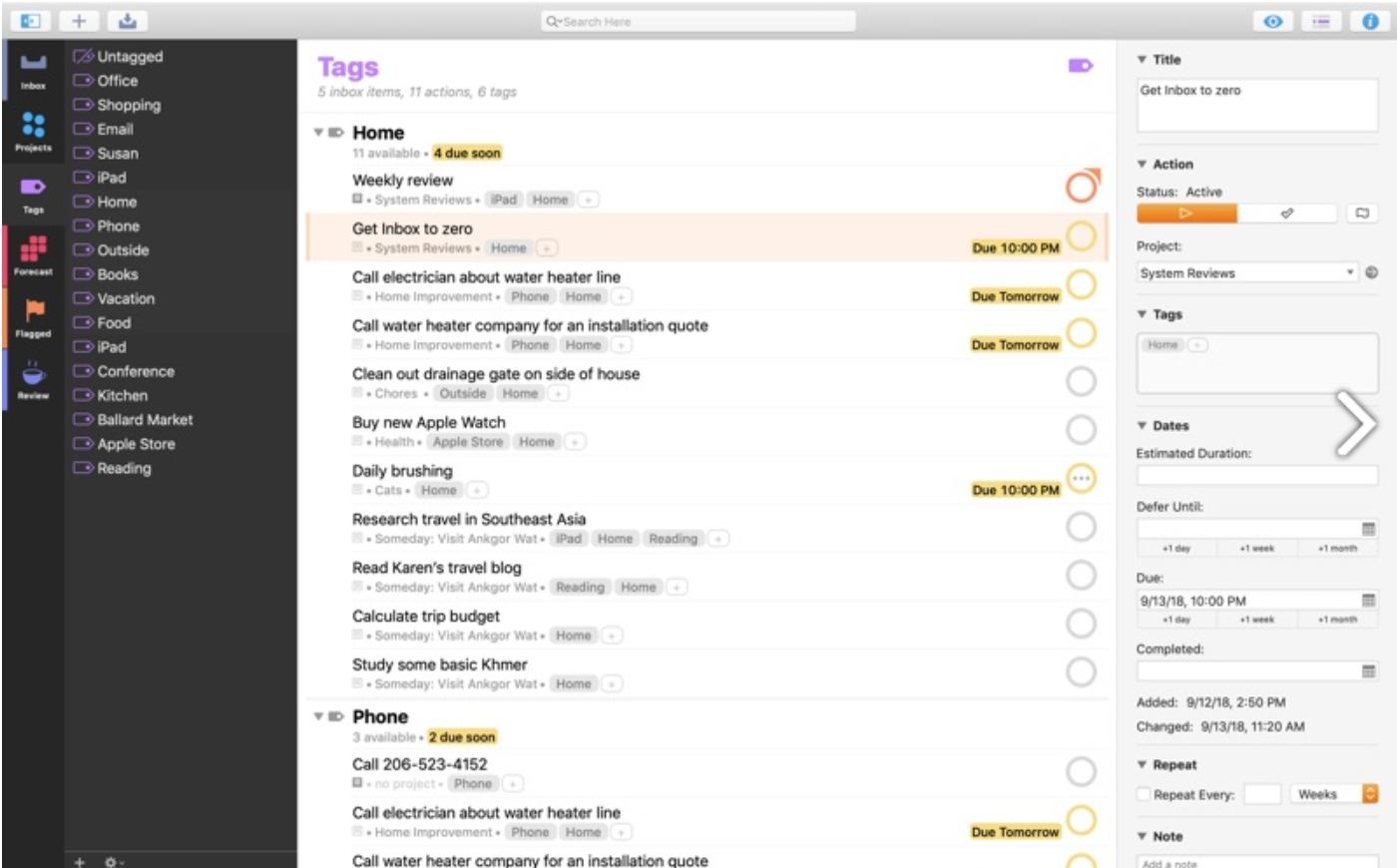Screen dimensions: 1397x868
Task: Open the Inbox perspective in sidebar
Action: pyautogui.click(x=33, y=70)
